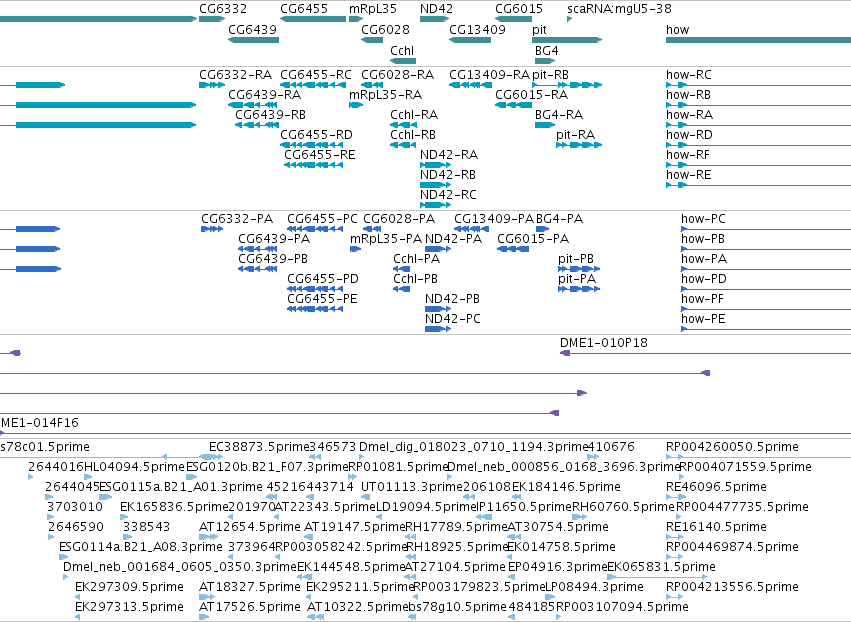The width and height of the screenshot is (851, 622).
Task: Open EST EK184146.5prime
Action: 567,487
